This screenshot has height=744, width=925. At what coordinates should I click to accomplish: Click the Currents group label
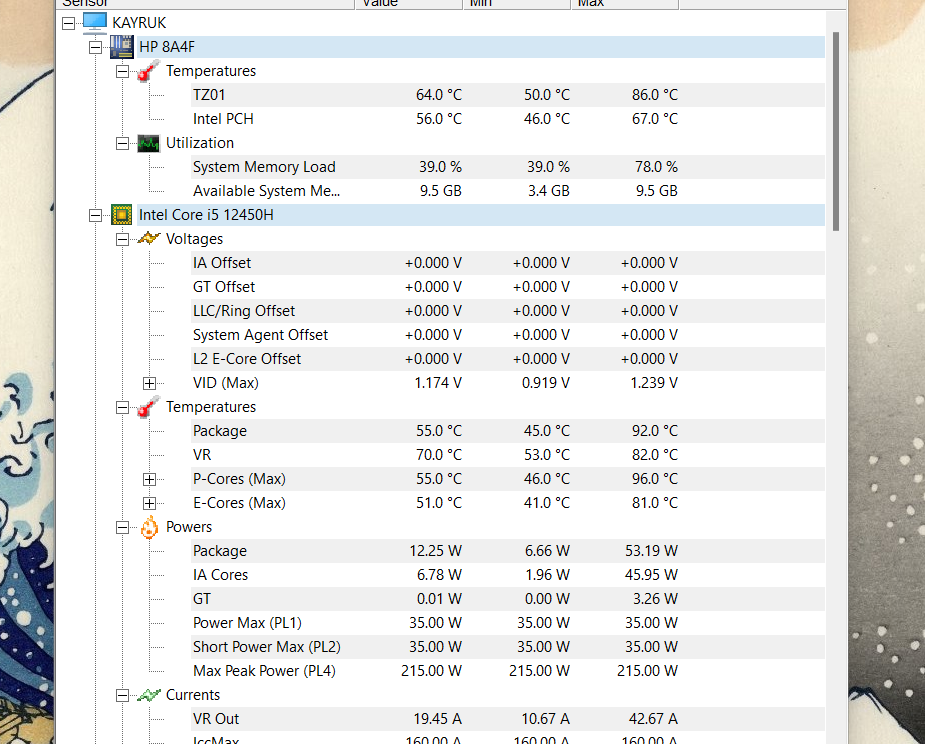coord(193,695)
